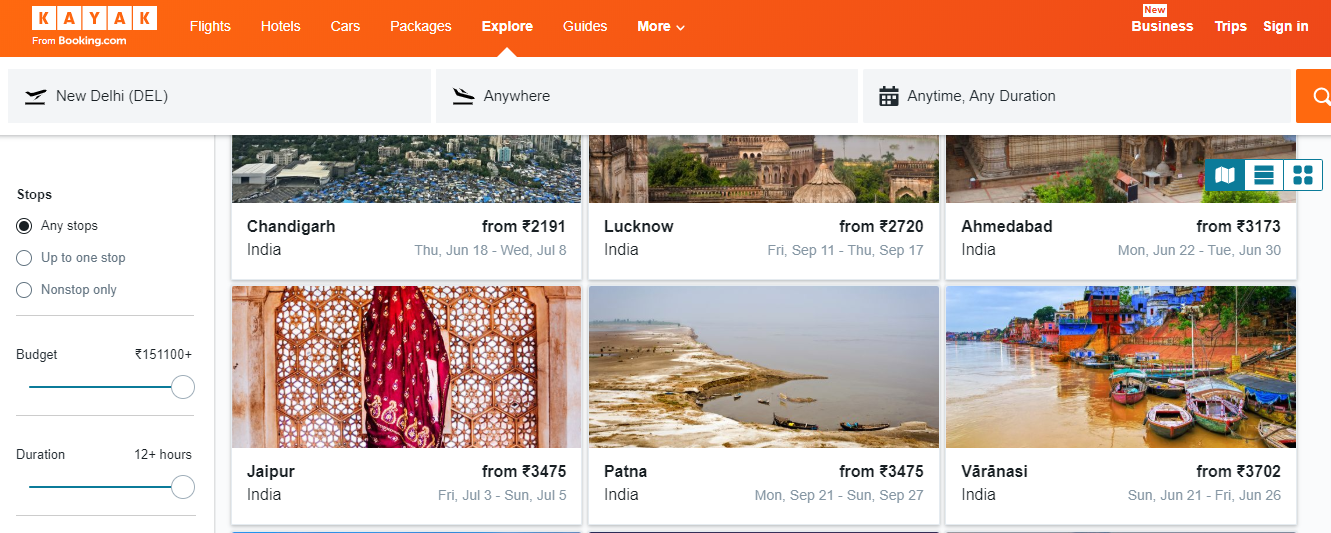
Task: Open the Ahmedabad destination card
Action: (1121, 207)
